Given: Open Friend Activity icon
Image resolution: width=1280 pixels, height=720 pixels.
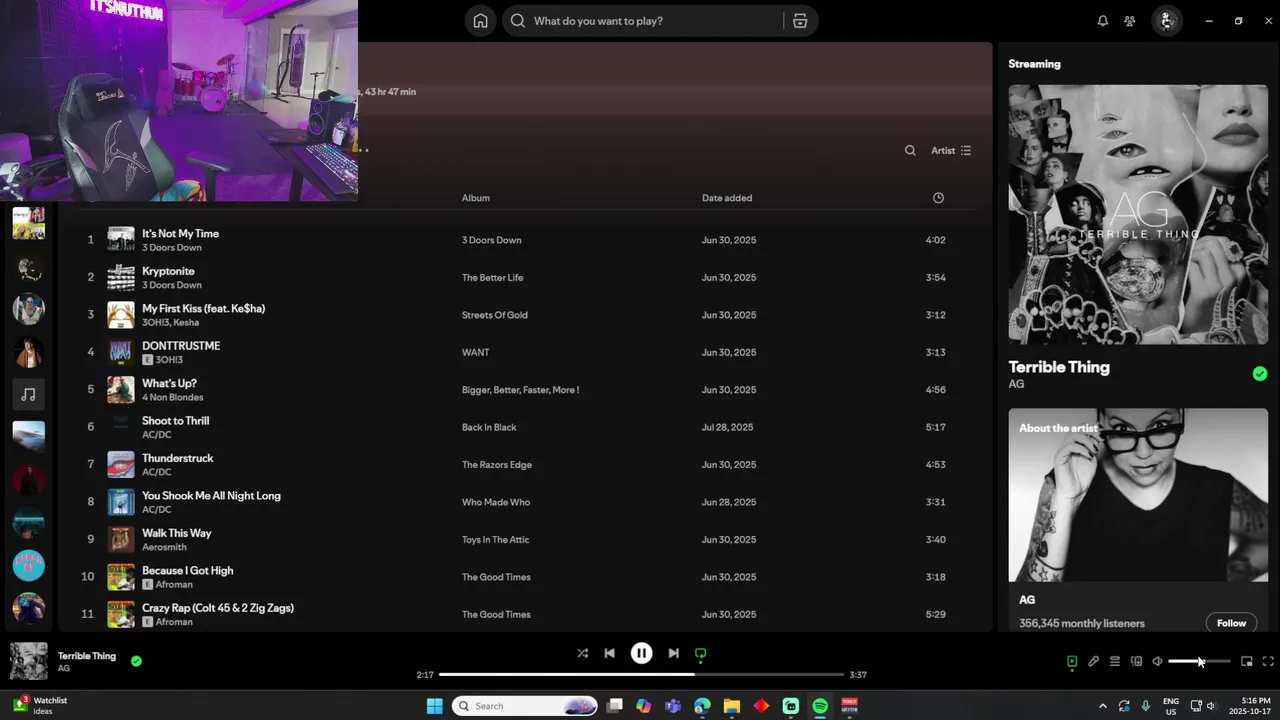Looking at the screenshot, I should tap(1130, 21).
